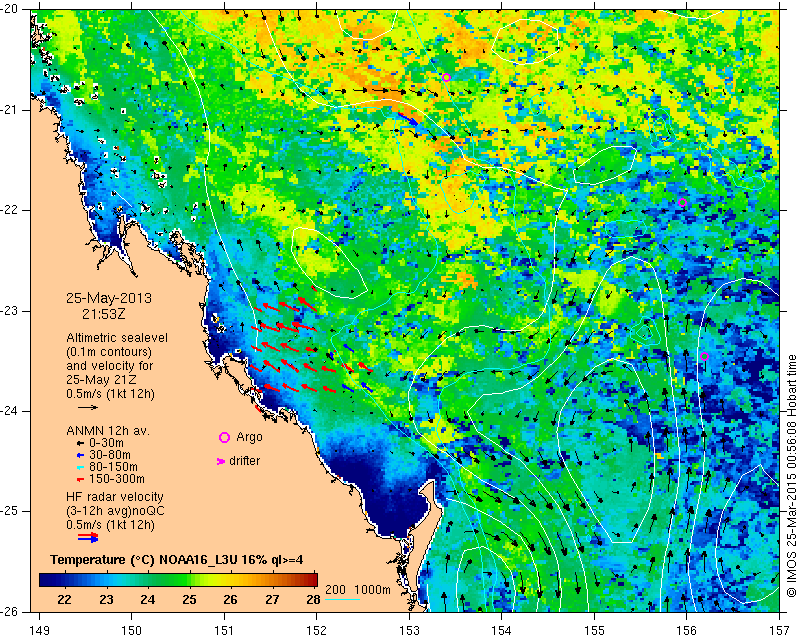Viewport: 800px width, 640px height.
Task: Click the 'ANMN 12h av.' legend heading
Action: (108, 430)
